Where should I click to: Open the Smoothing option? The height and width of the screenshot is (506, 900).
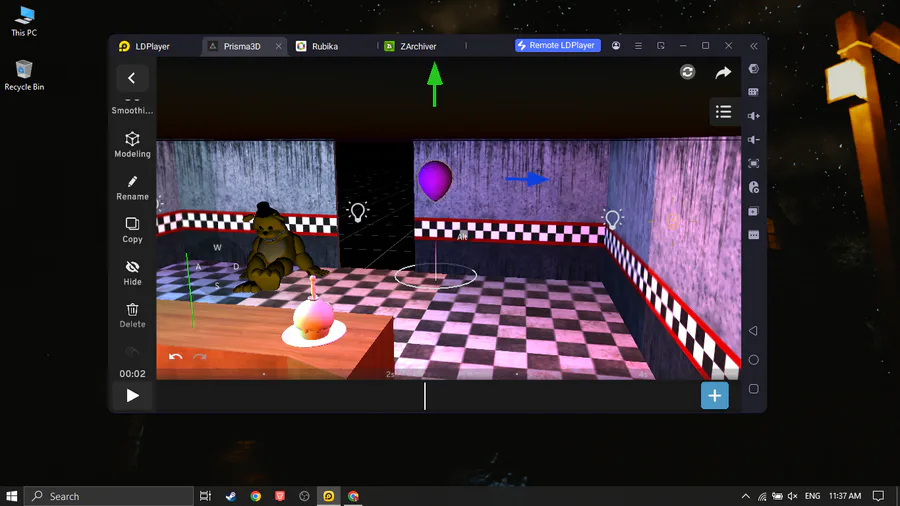pos(132,108)
